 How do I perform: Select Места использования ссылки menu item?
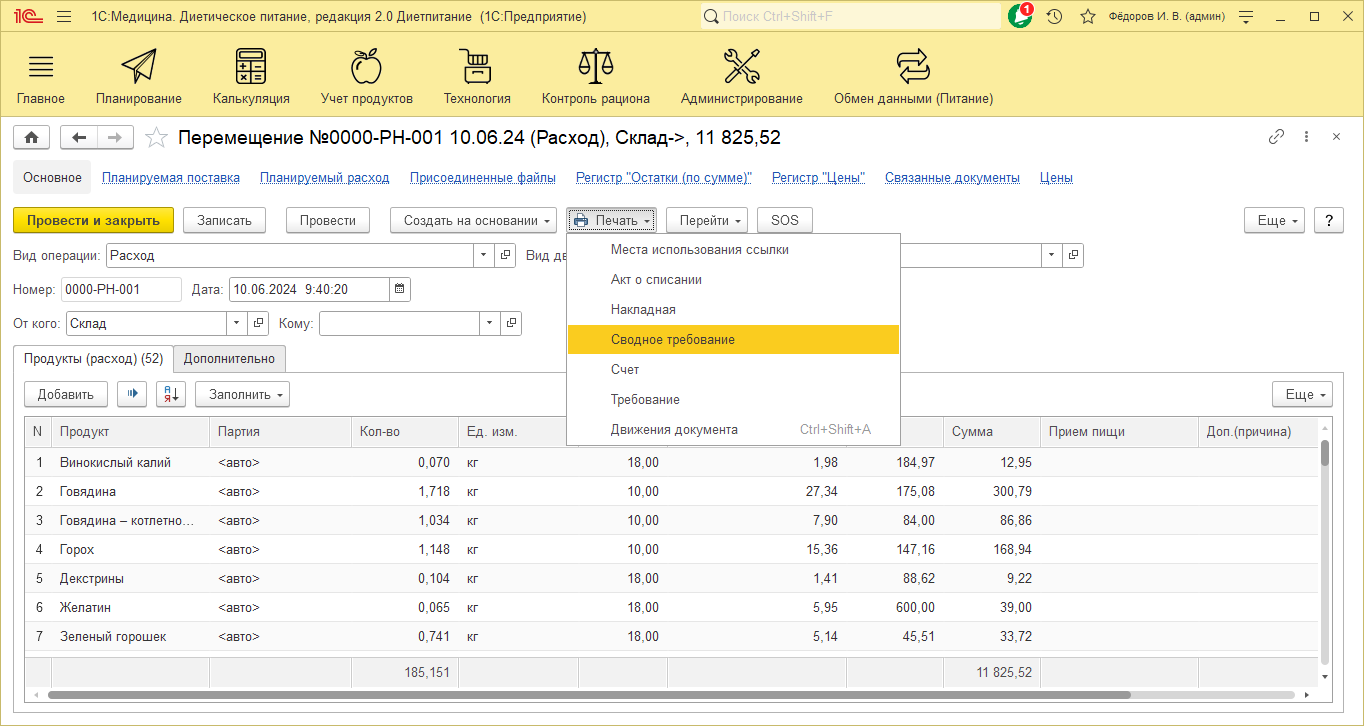point(733,250)
